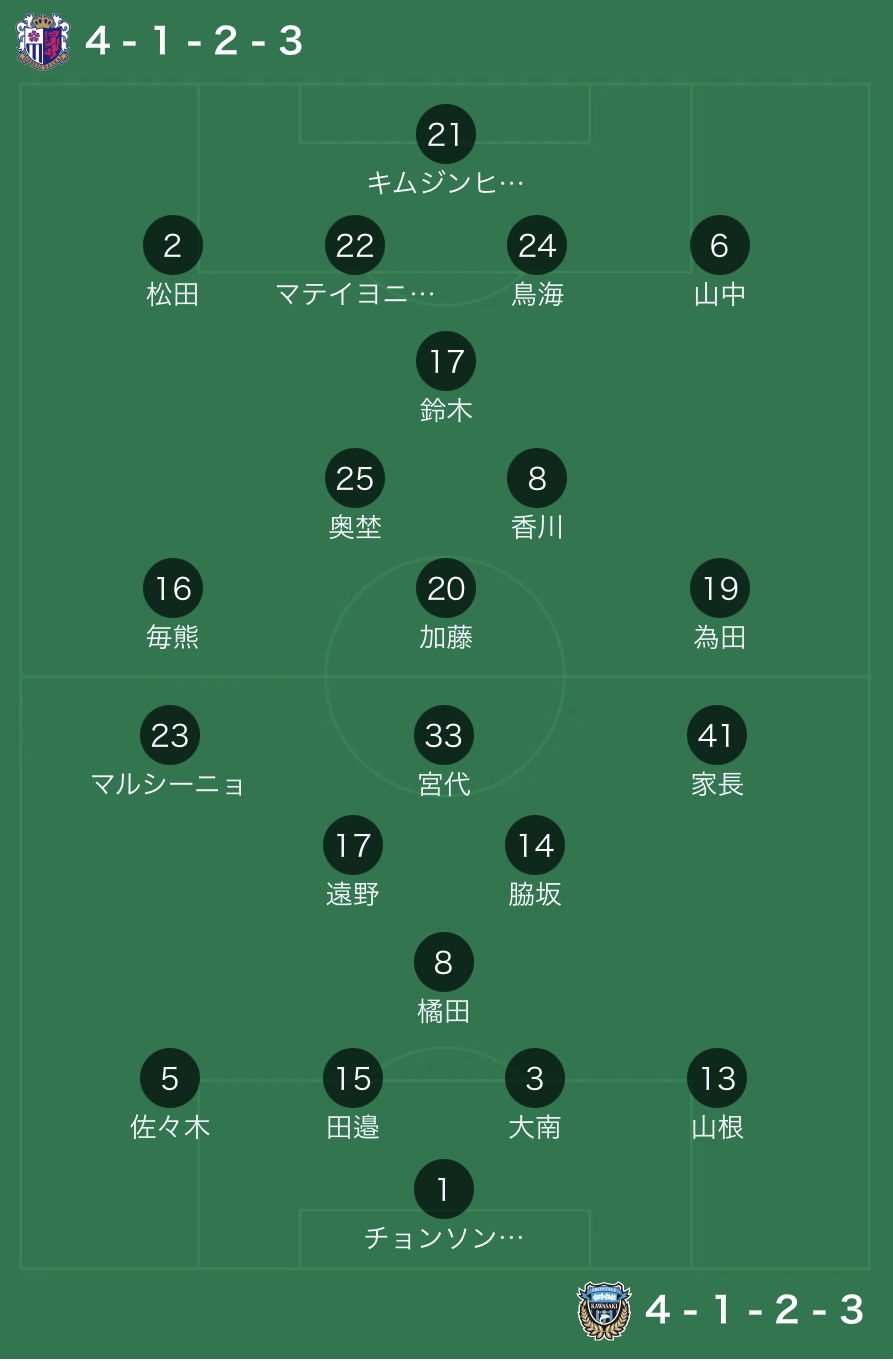The width and height of the screenshot is (893, 1361).
Task: Tap goalkeeper number 1 circle
Action: pos(444,1189)
